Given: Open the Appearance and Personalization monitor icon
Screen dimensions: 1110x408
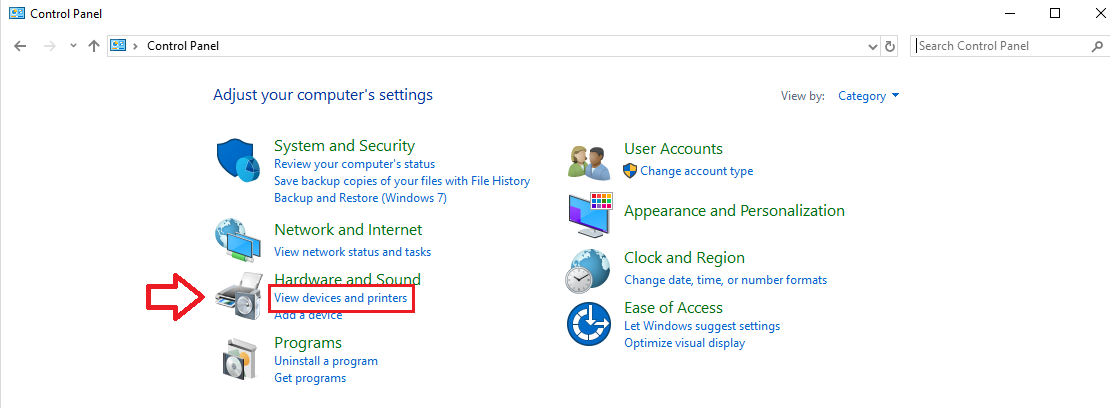Looking at the screenshot, I should point(589,215).
